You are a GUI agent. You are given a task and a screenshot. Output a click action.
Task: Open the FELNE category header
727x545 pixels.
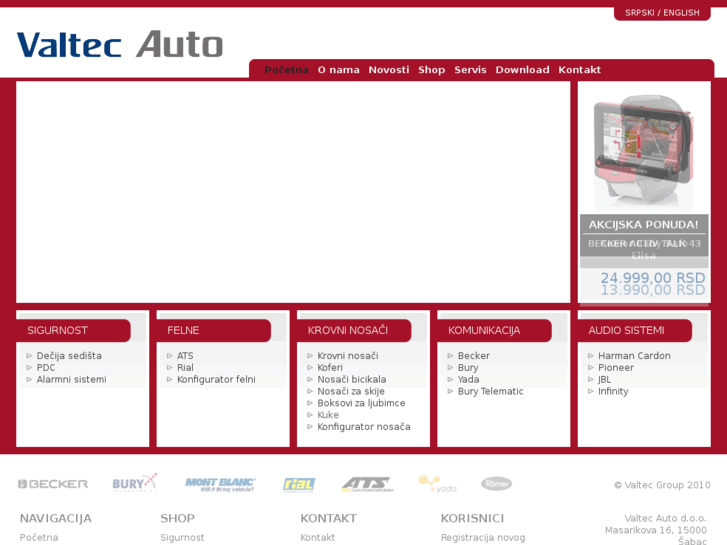coord(214,330)
